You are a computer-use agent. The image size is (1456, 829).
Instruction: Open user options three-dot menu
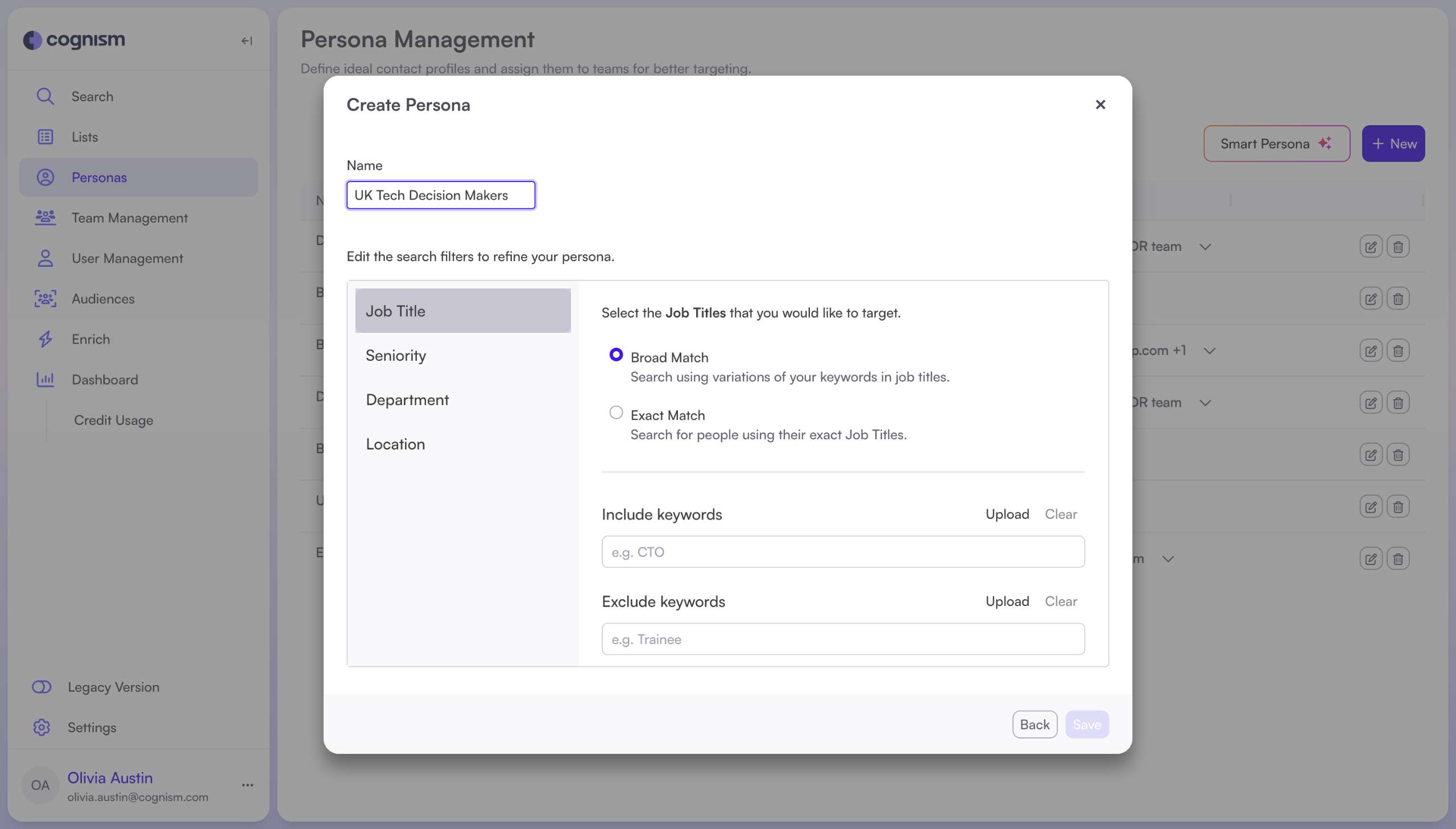click(247, 785)
